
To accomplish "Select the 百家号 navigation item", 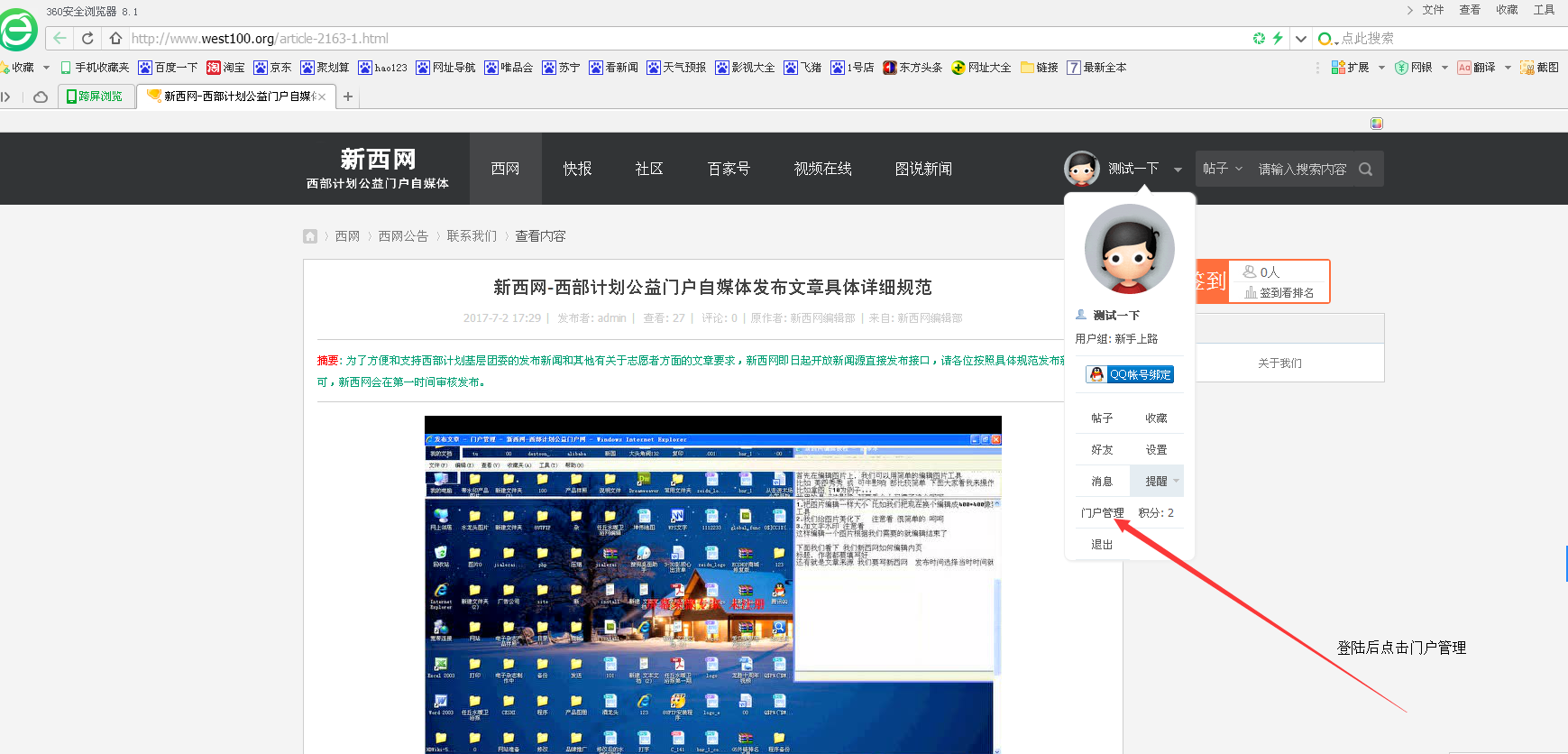I will coord(729,169).
